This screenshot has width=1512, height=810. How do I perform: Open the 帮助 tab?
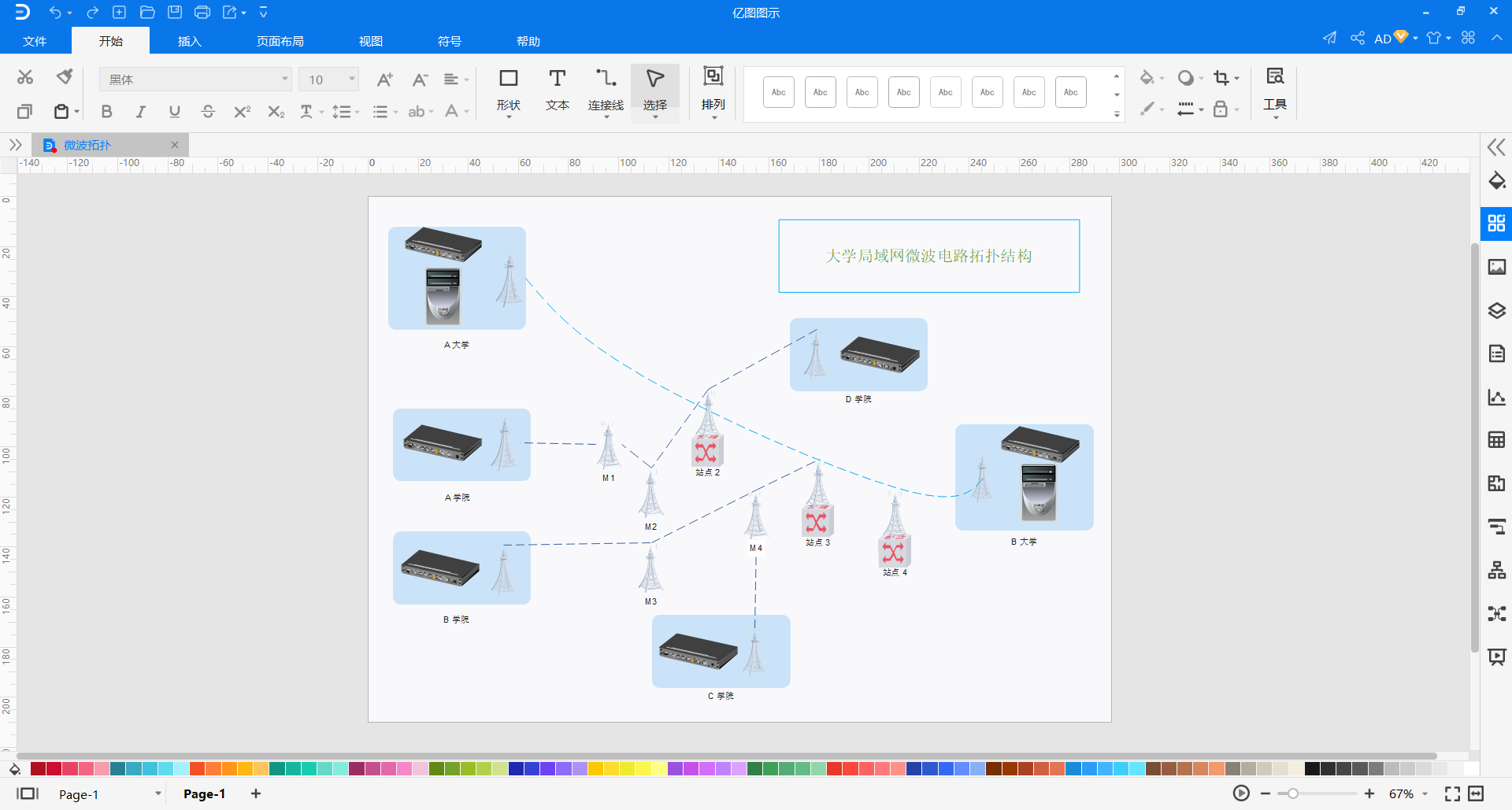click(x=528, y=41)
